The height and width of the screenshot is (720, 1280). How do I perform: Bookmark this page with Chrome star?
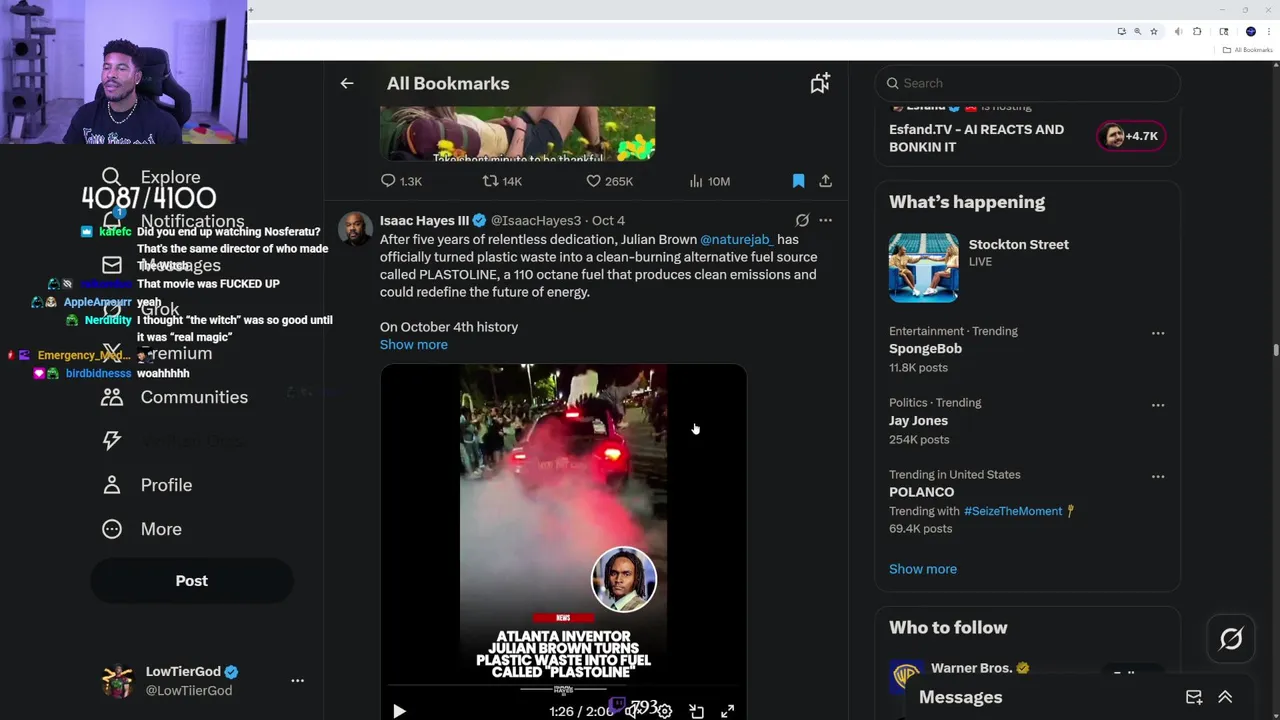[1154, 32]
